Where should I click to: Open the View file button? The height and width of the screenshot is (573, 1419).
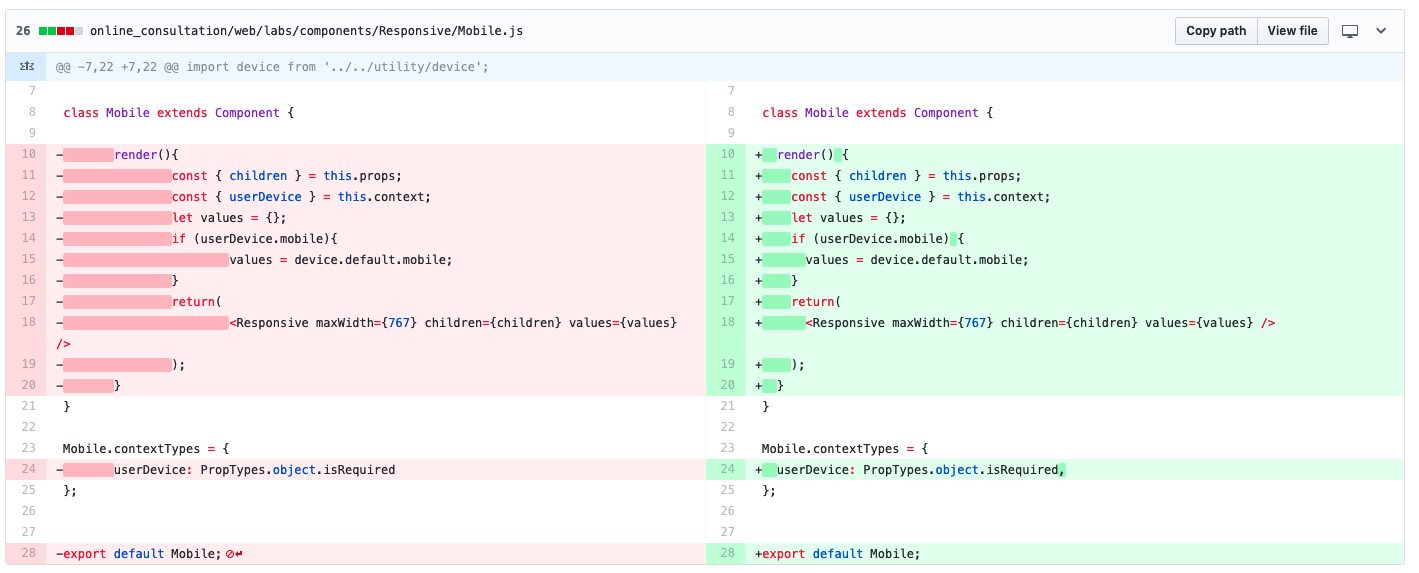[1292, 31]
